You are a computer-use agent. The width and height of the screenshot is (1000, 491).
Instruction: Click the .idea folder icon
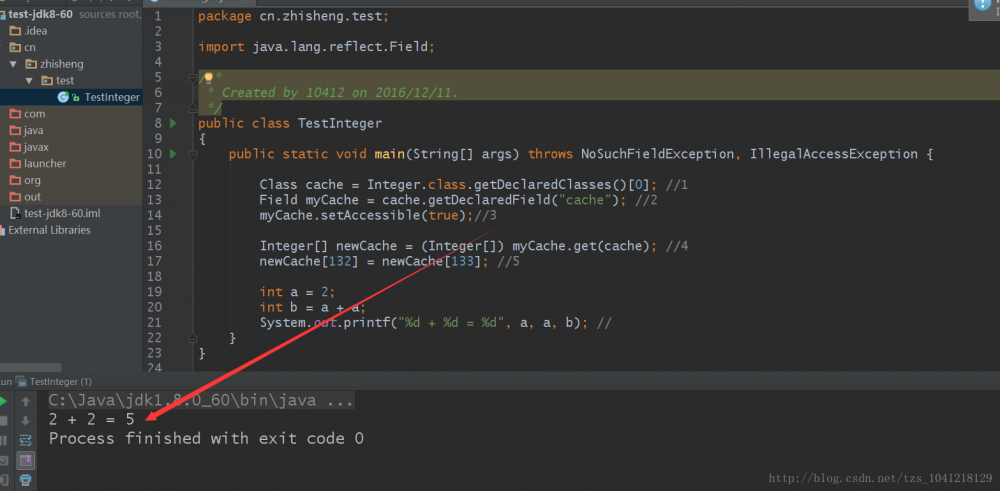pyautogui.click(x=15, y=31)
